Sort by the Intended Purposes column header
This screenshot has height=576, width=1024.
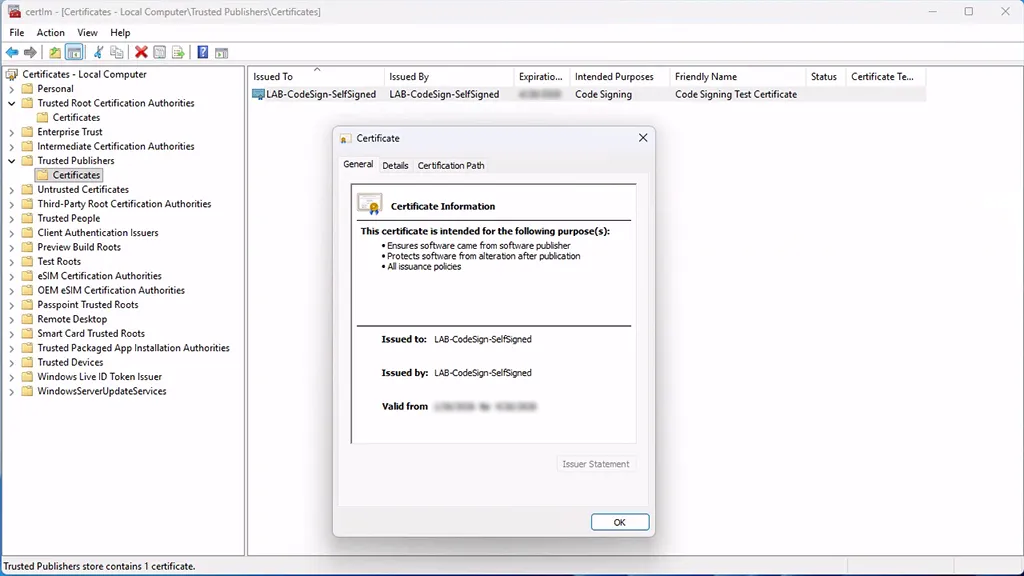620,76
